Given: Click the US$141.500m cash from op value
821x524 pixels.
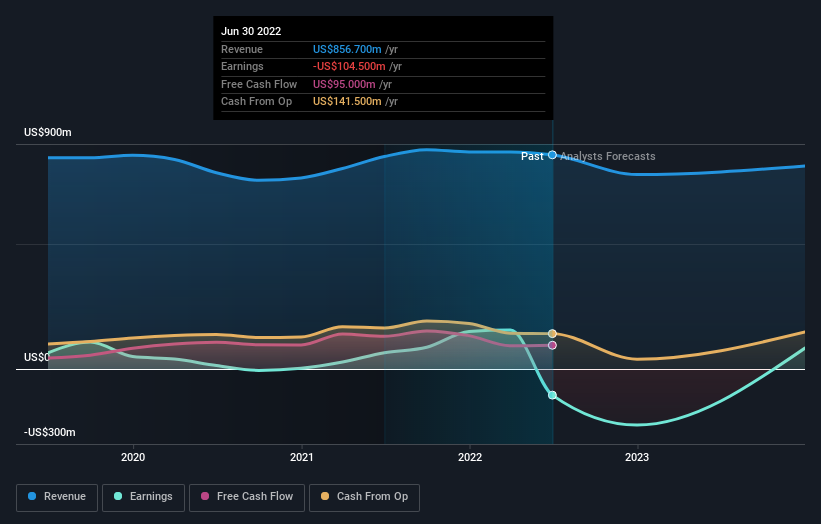Looking at the screenshot, I should click(347, 102).
